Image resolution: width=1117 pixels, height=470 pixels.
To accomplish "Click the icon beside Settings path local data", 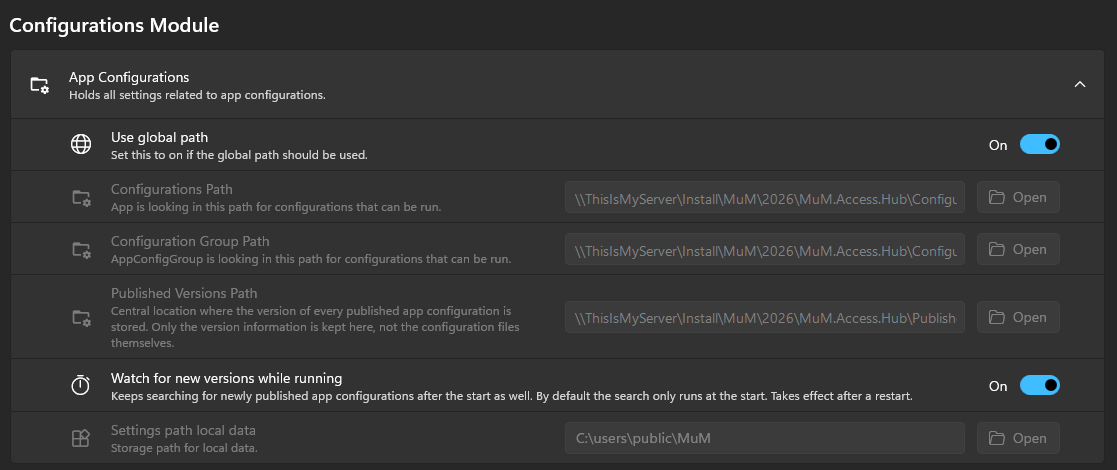I will click(80, 438).
